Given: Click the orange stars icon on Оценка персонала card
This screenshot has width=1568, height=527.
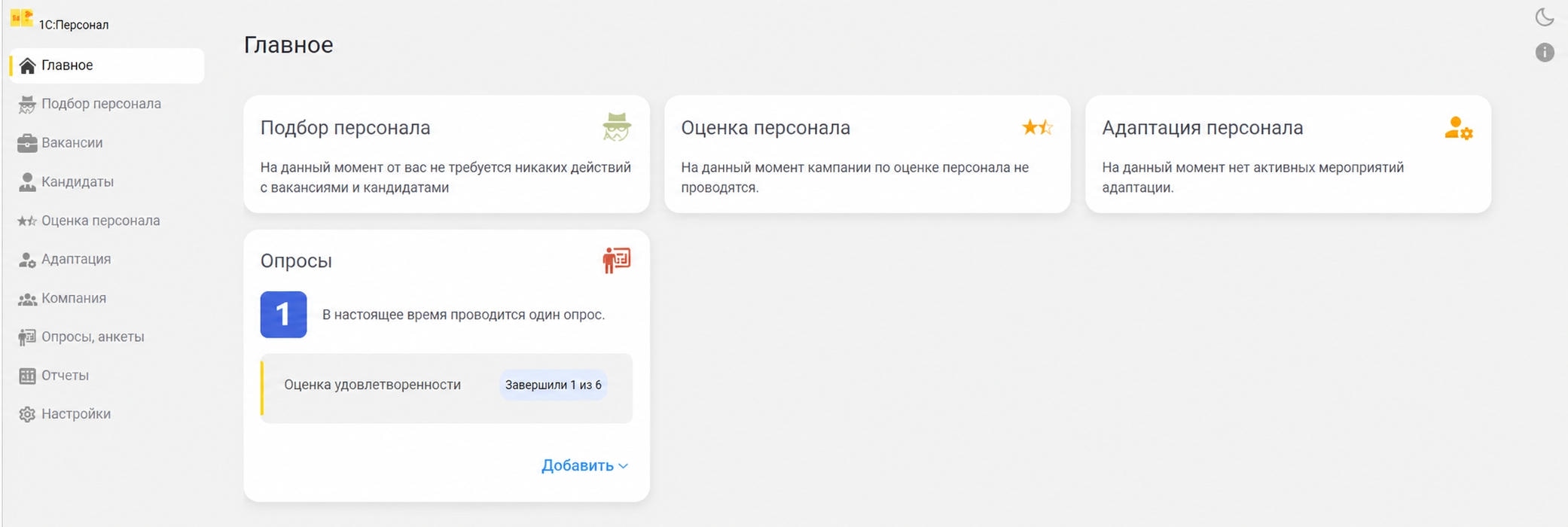Looking at the screenshot, I should pyautogui.click(x=1037, y=127).
